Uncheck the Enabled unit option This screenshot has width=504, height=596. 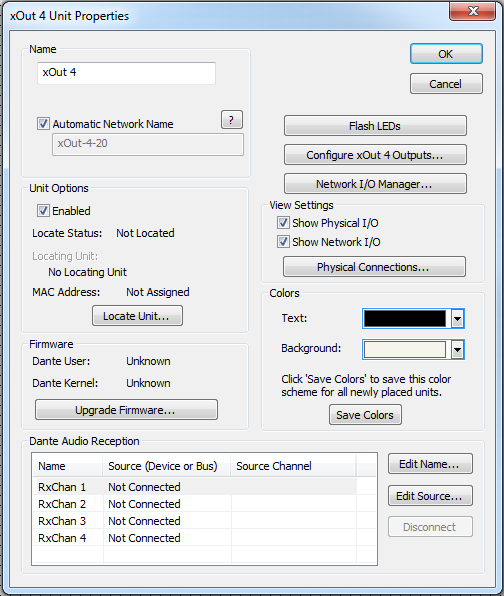pyautogui.click(x=43, y=211)
